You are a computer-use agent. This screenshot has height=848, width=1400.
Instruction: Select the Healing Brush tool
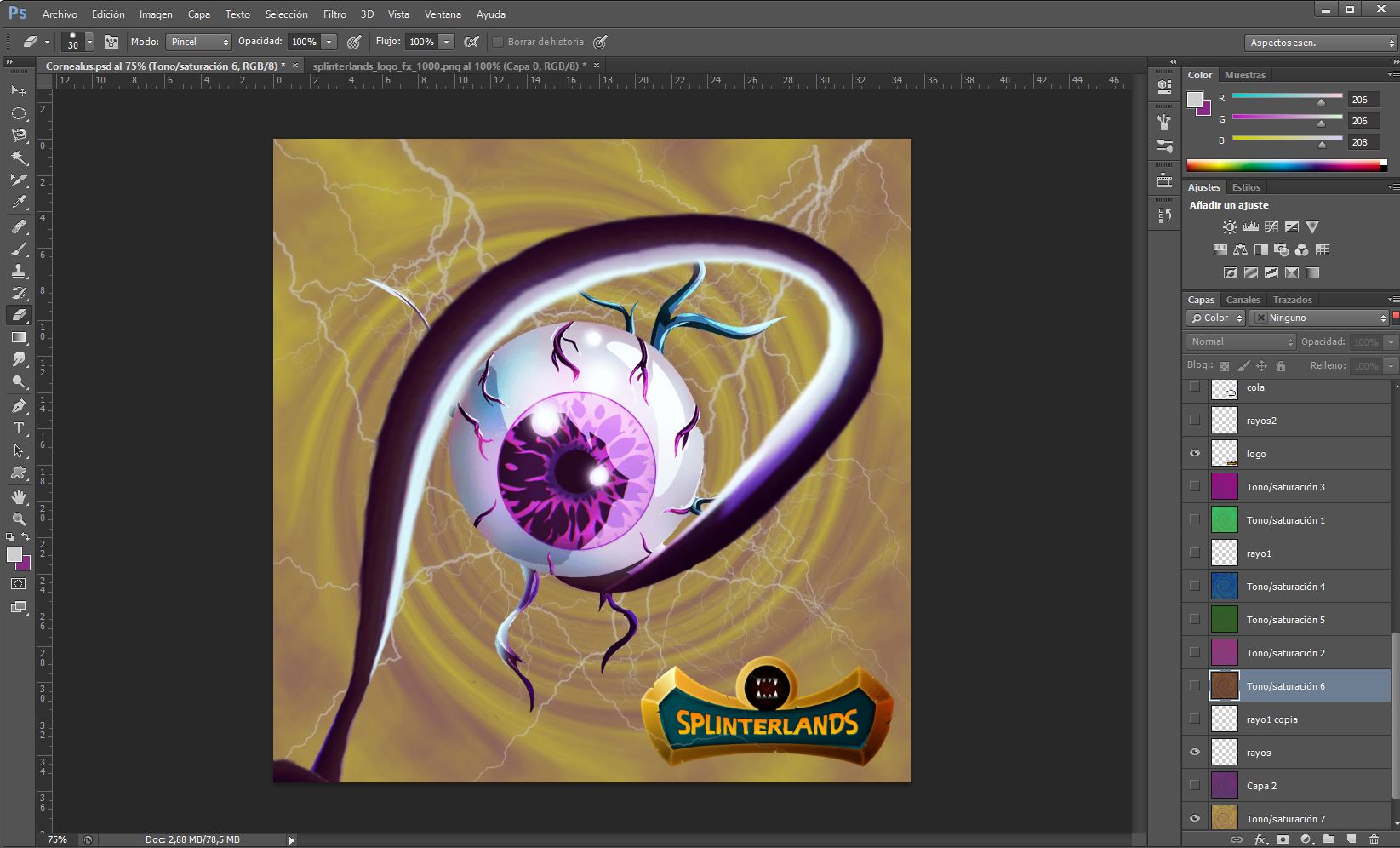18,226
